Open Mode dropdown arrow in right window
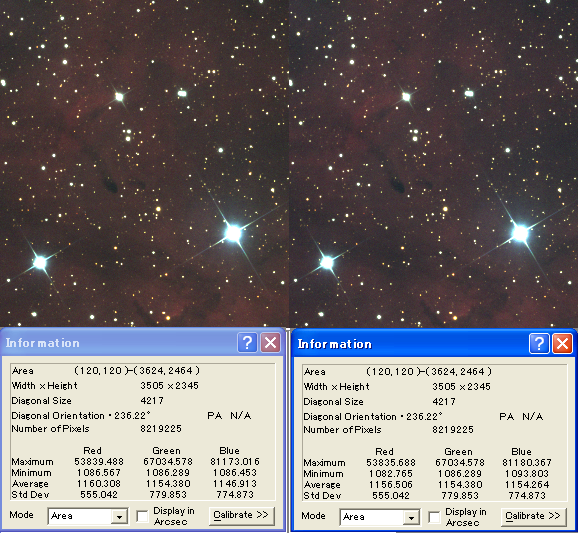Viewport: 578px width, 533px height. pos(411,518)
